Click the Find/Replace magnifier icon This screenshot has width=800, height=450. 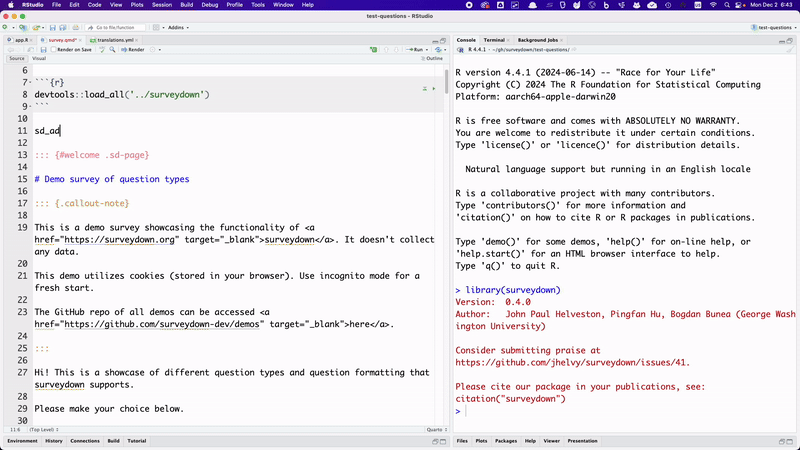pyautogui.click(x=112, y=49)
